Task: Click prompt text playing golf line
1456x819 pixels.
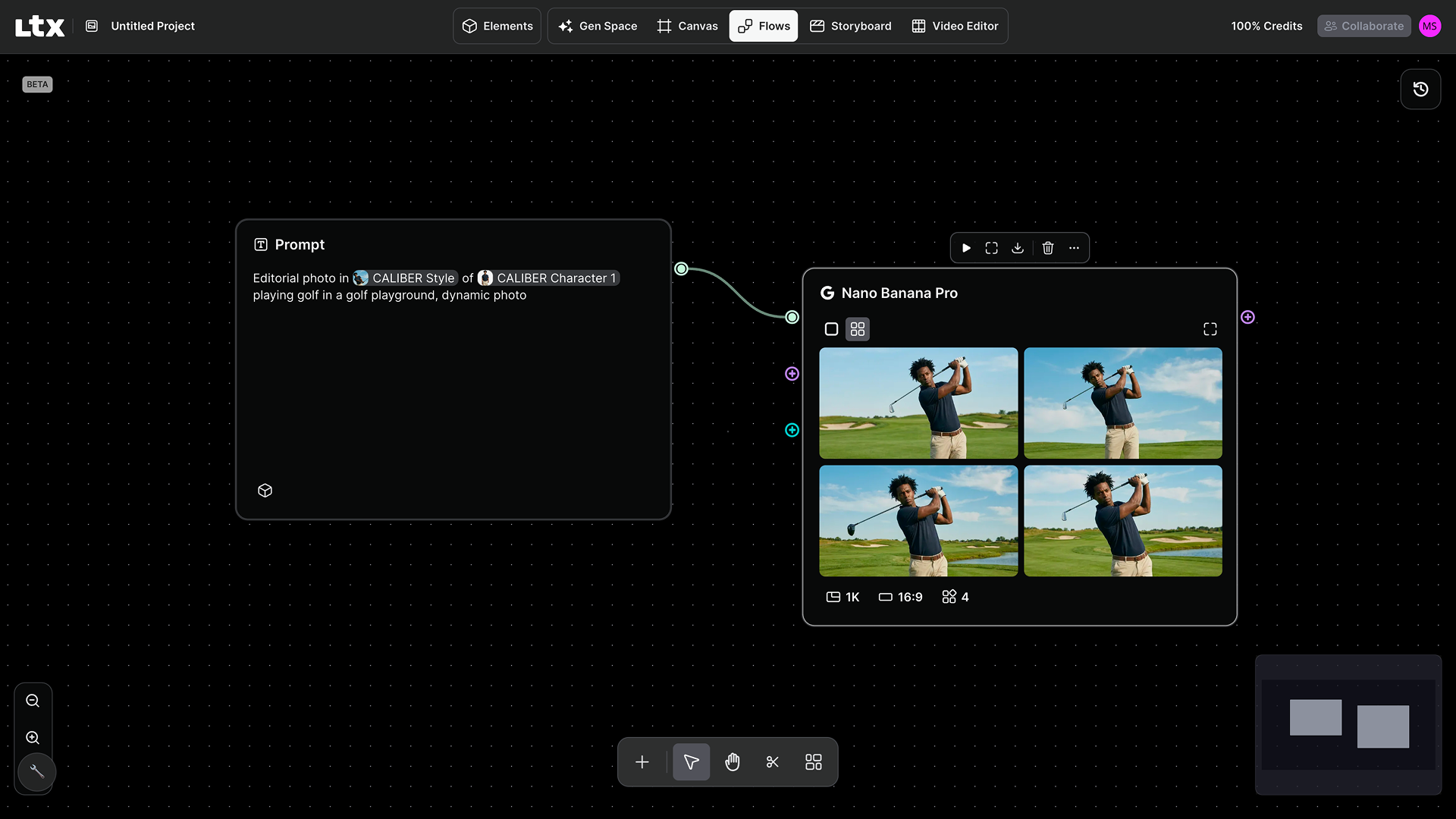Action: pos(389,295)
